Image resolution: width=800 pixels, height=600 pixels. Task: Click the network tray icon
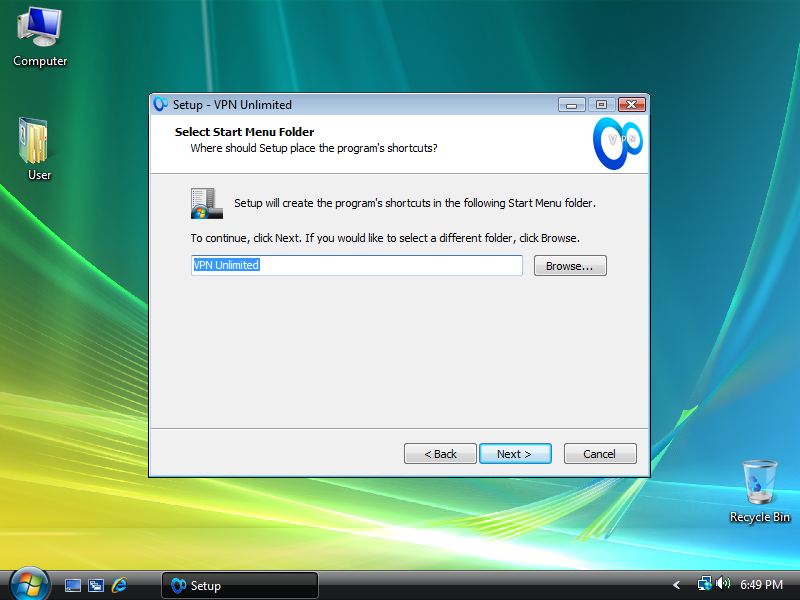pos(705,583)
